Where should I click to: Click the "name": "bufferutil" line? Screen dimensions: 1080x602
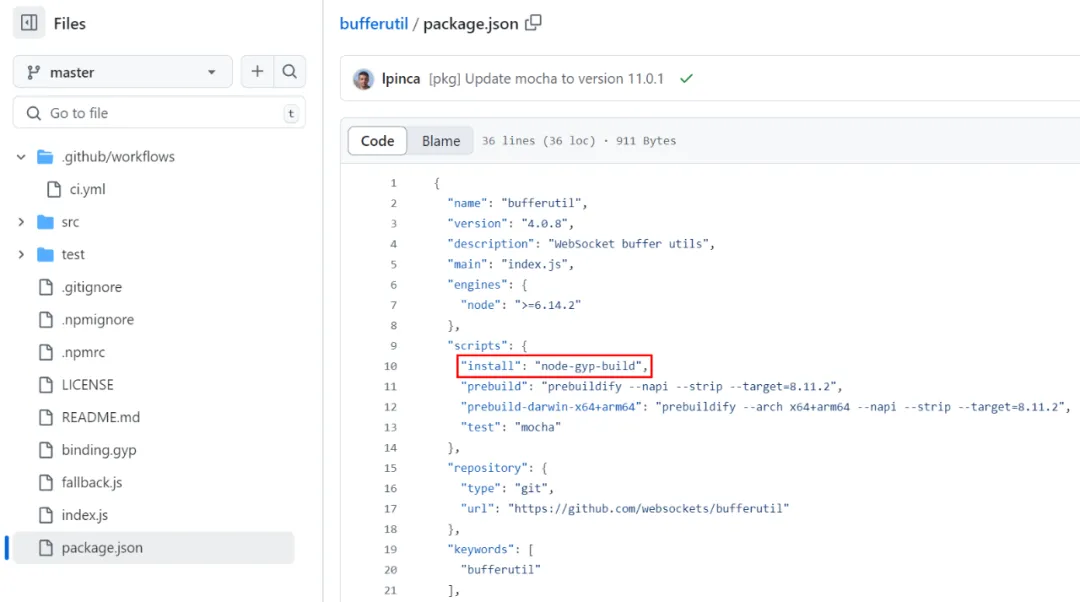pos(517,203)
